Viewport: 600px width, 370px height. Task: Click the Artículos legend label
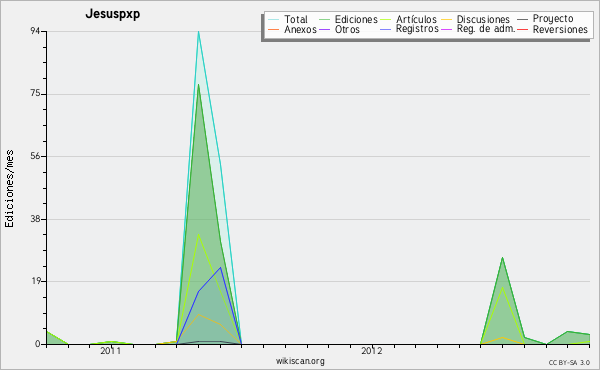coord(416,19)
